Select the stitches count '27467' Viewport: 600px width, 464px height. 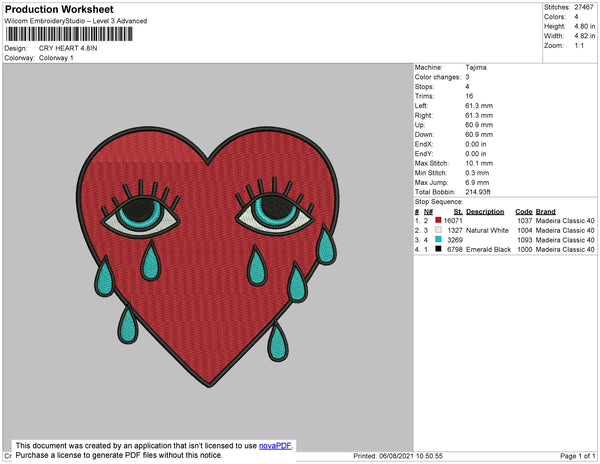pyautogui.click(x=584, y=7)
